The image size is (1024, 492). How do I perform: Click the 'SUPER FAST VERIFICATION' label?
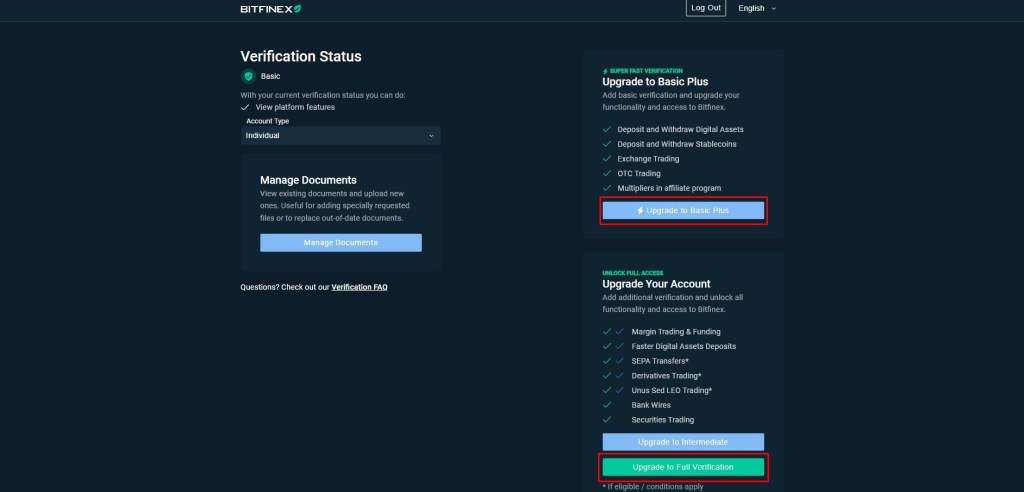coord(646,71)
